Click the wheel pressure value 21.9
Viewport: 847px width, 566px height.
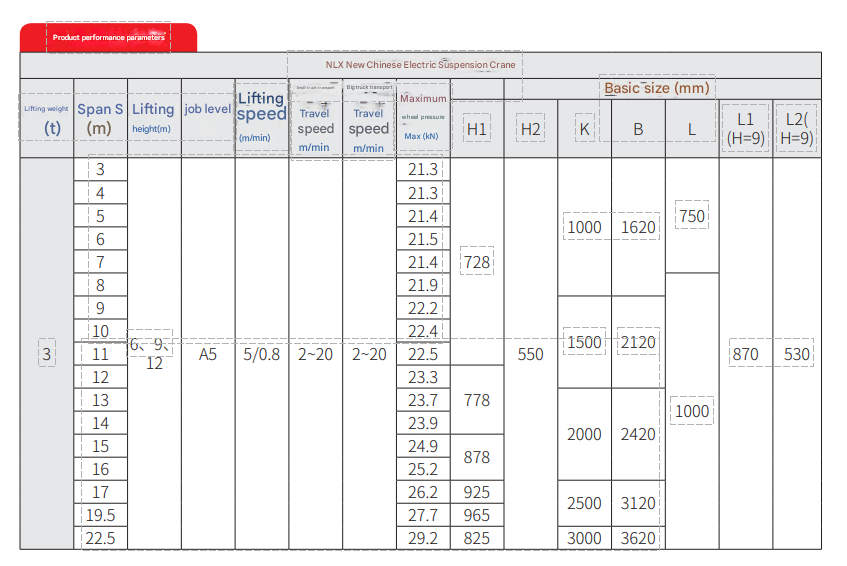tap(423, 285)
